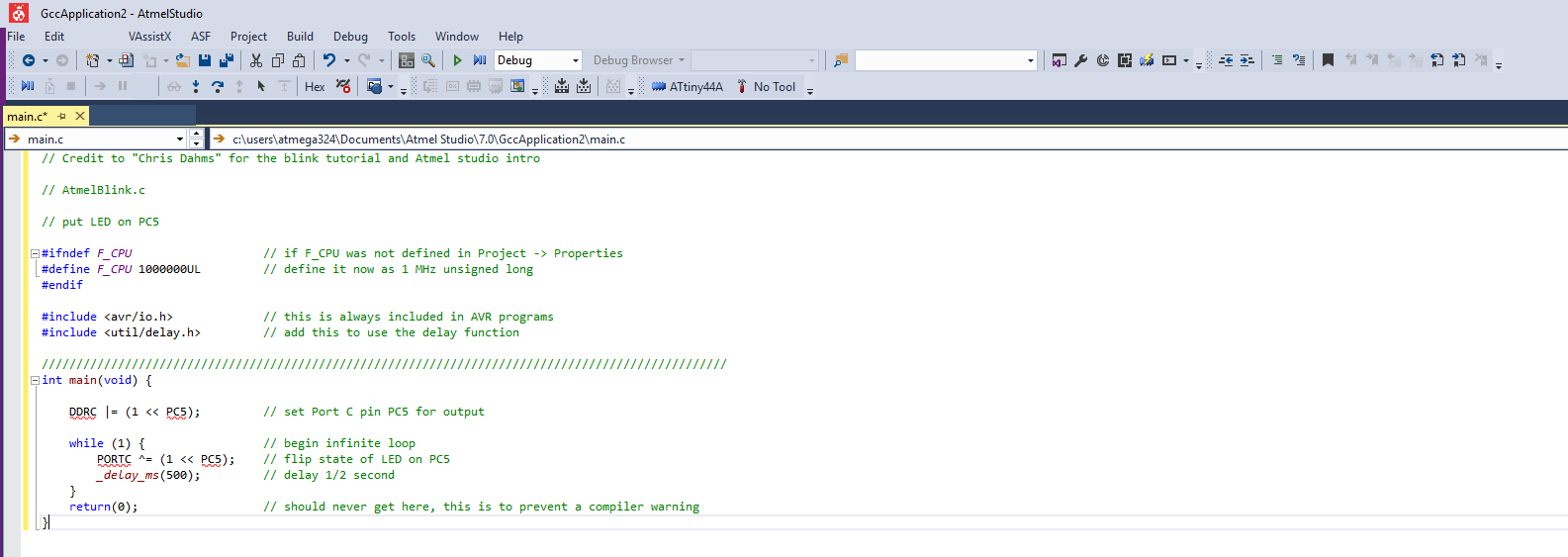1568x557 pixels.
Task: Click the Step Into arrow icon
Action: tap(196, 86)
